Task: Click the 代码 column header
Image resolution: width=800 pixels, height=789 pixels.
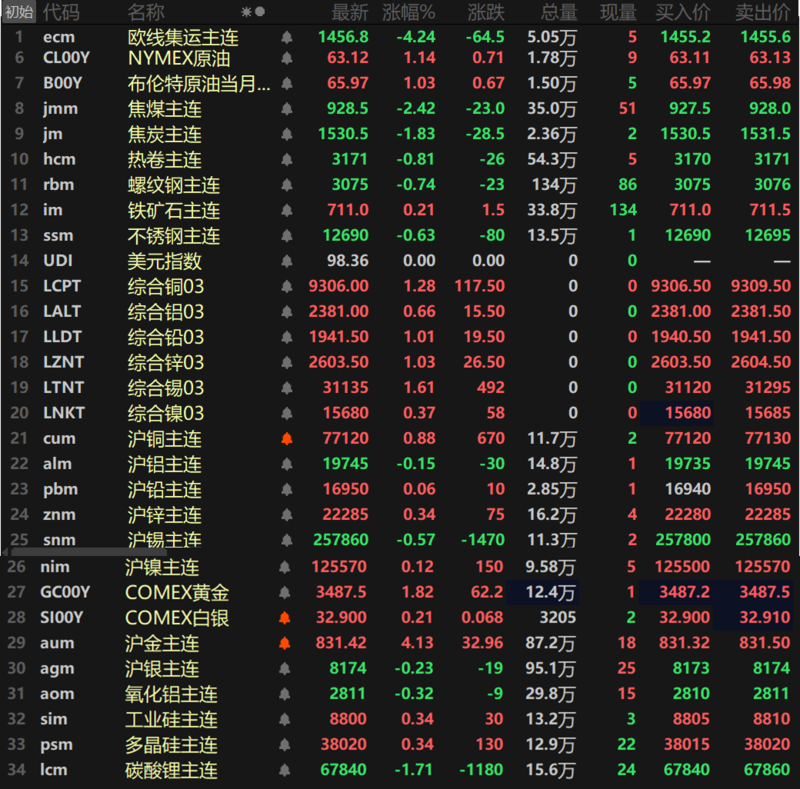Action: [61, 12]
